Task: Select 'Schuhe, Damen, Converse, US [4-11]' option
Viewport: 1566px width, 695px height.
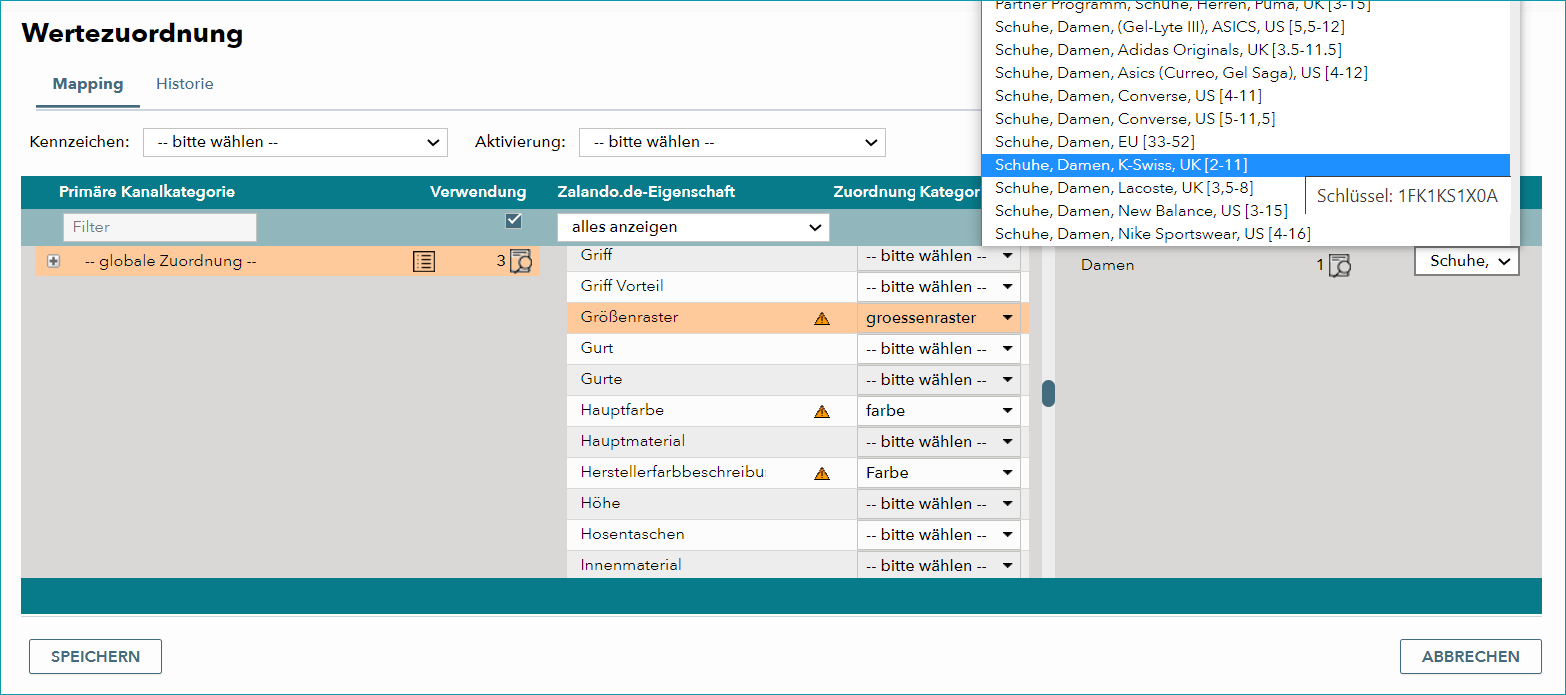Action: [x=1245, y=96]
